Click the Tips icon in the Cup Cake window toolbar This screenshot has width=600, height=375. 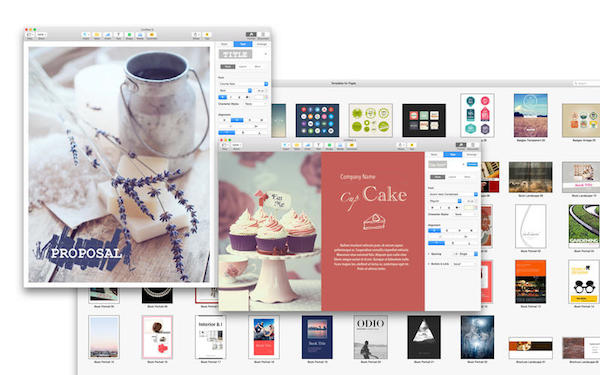pos(412,145)
